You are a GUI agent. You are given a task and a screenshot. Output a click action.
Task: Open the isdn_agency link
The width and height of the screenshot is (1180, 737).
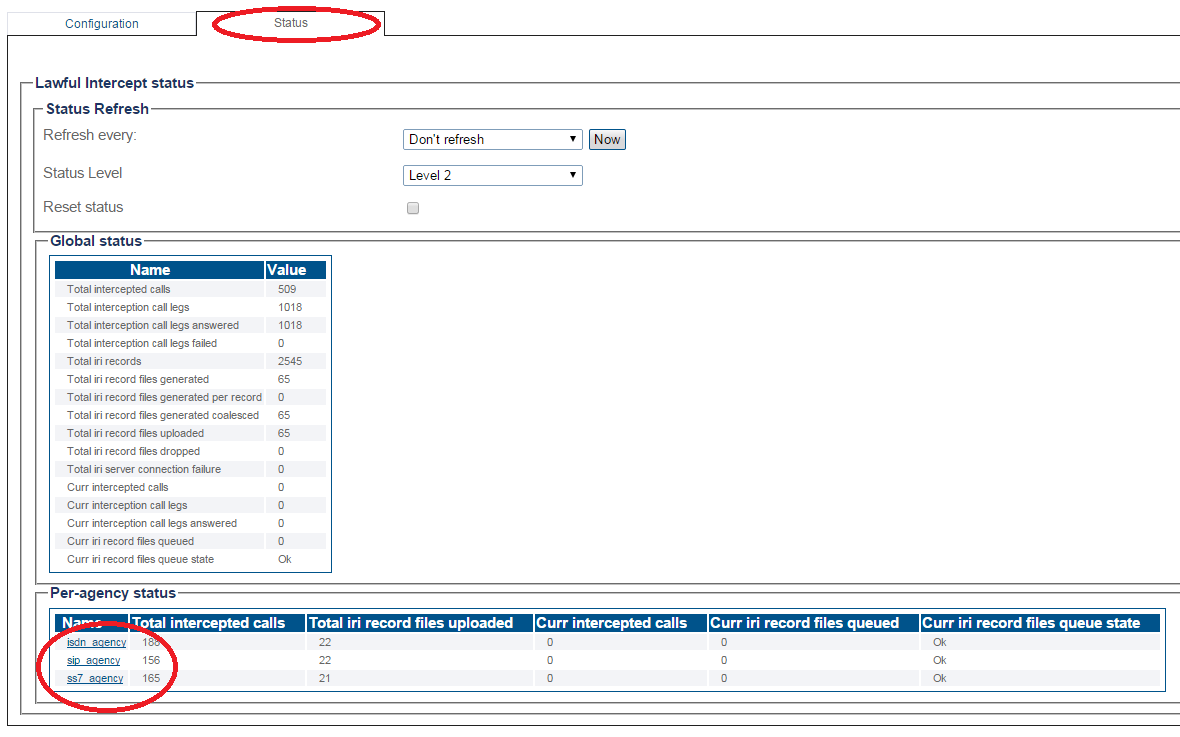pyautogui.click(x=96, y=642)
